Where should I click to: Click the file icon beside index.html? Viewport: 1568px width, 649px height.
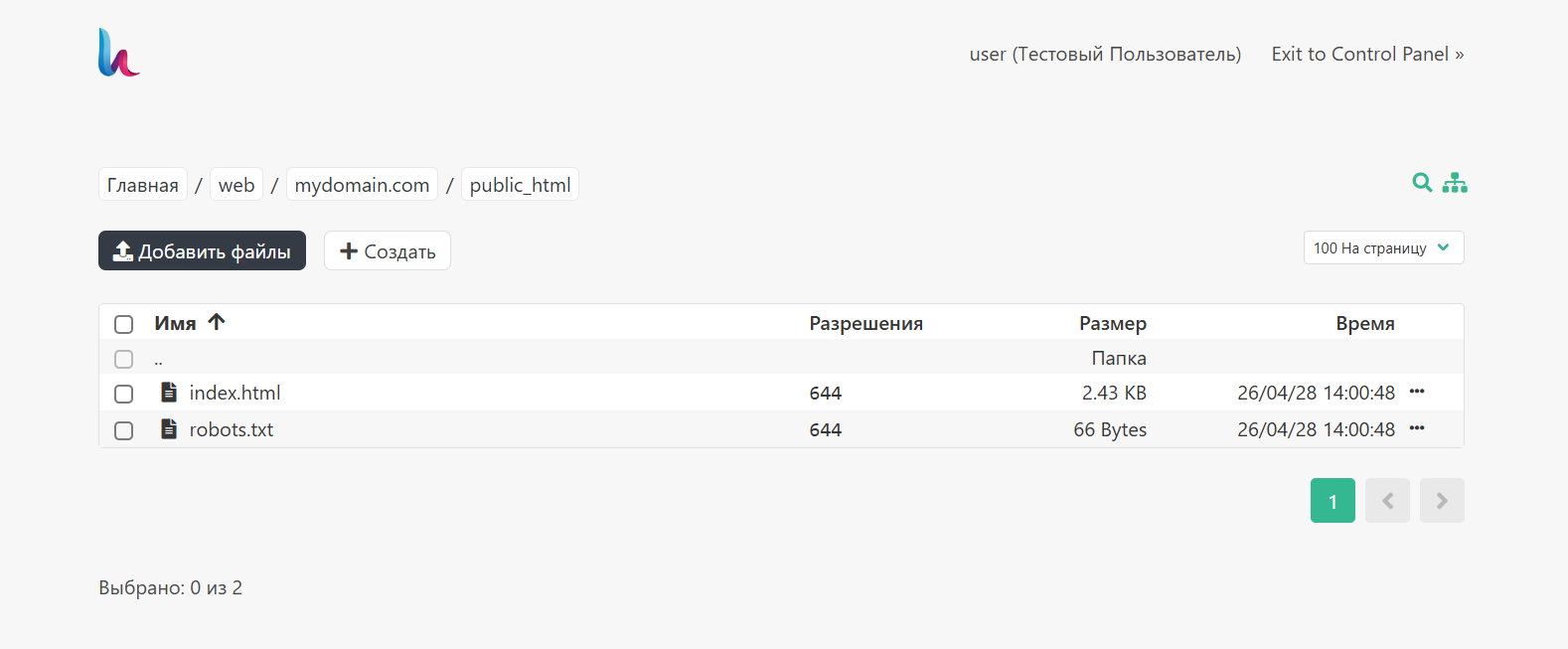tap(169, 392)
